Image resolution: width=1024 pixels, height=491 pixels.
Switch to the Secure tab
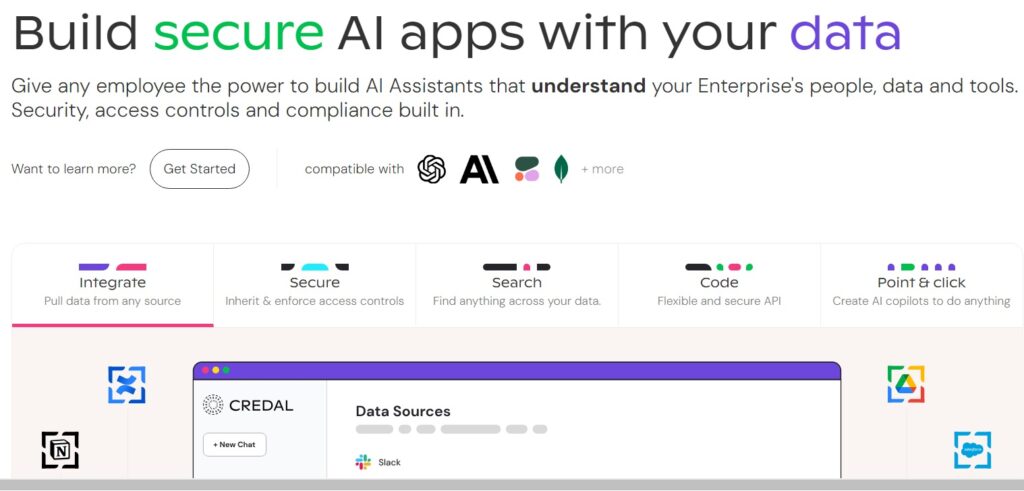pyautogui.click(x=315, y=285)
